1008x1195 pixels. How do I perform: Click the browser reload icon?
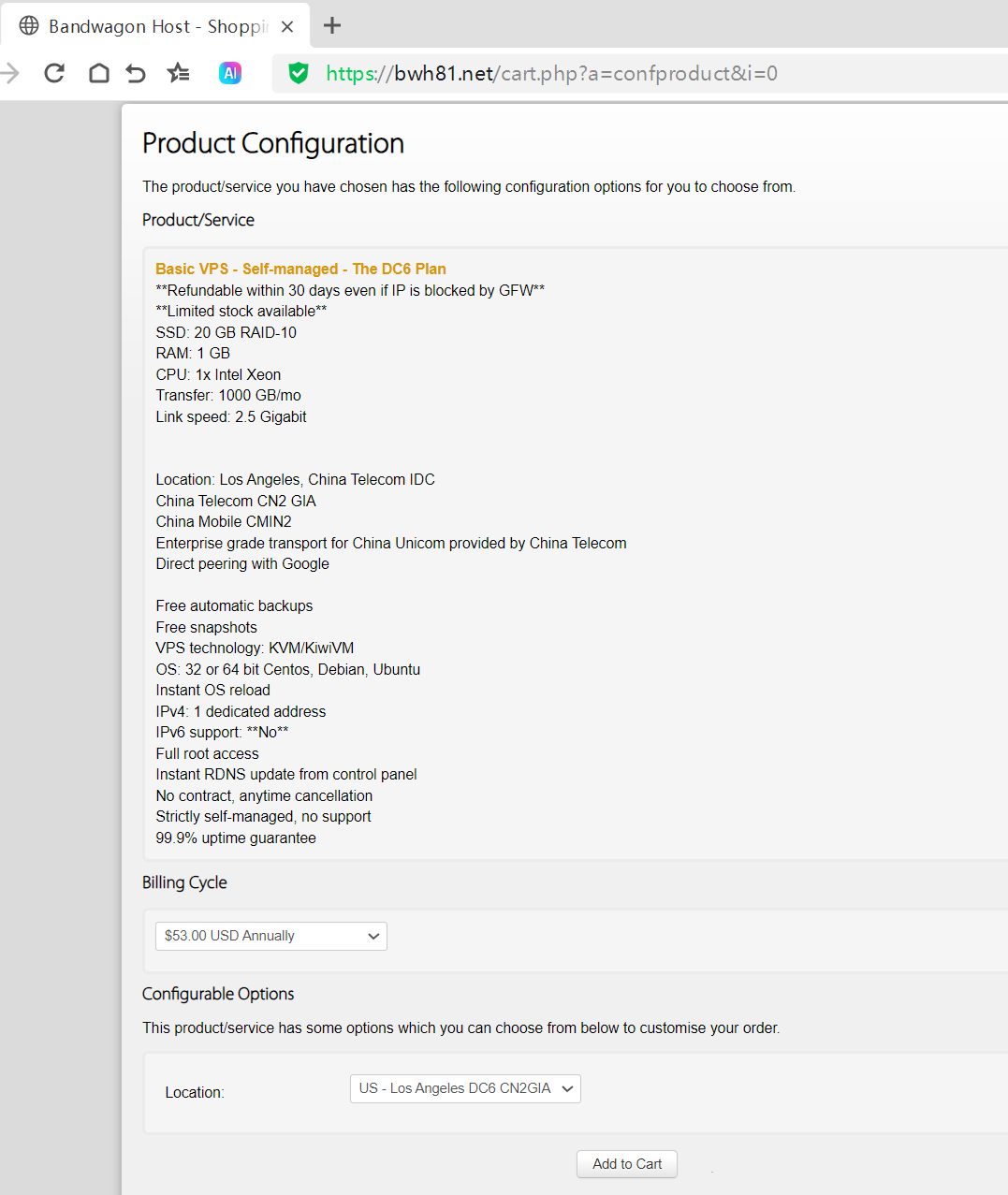[x=54, y=73]
